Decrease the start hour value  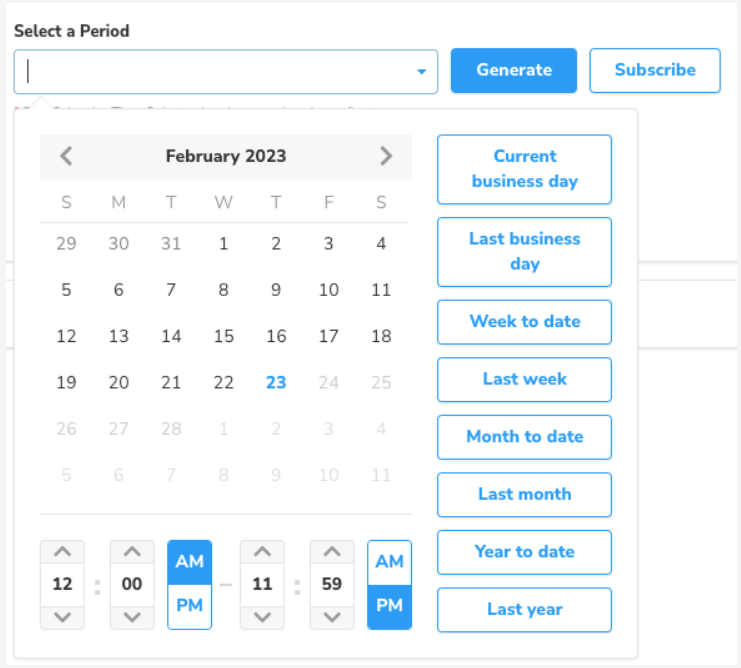(x=62, y=616)
